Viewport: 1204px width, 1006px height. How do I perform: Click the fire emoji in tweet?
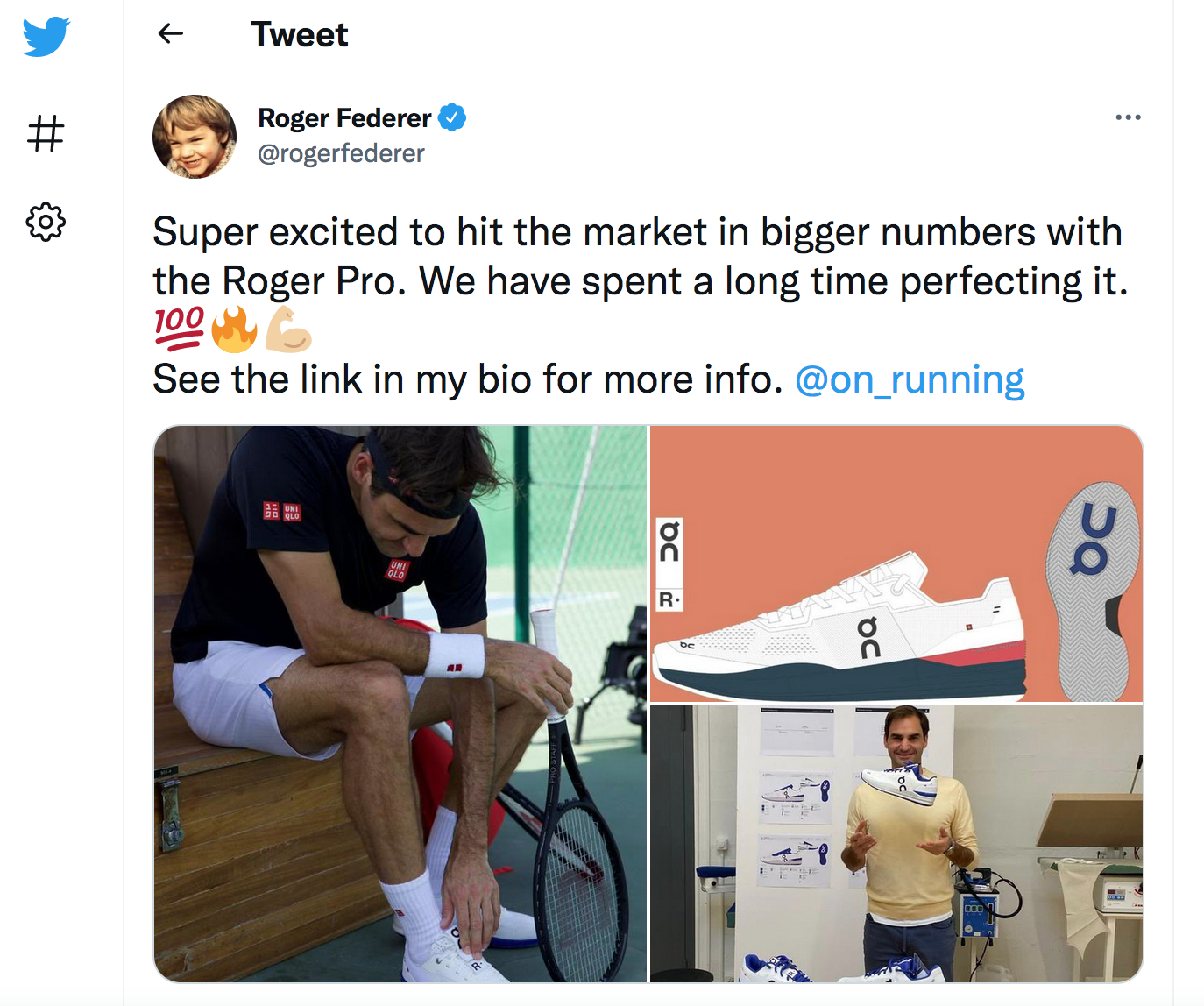(x=235, y=329)
